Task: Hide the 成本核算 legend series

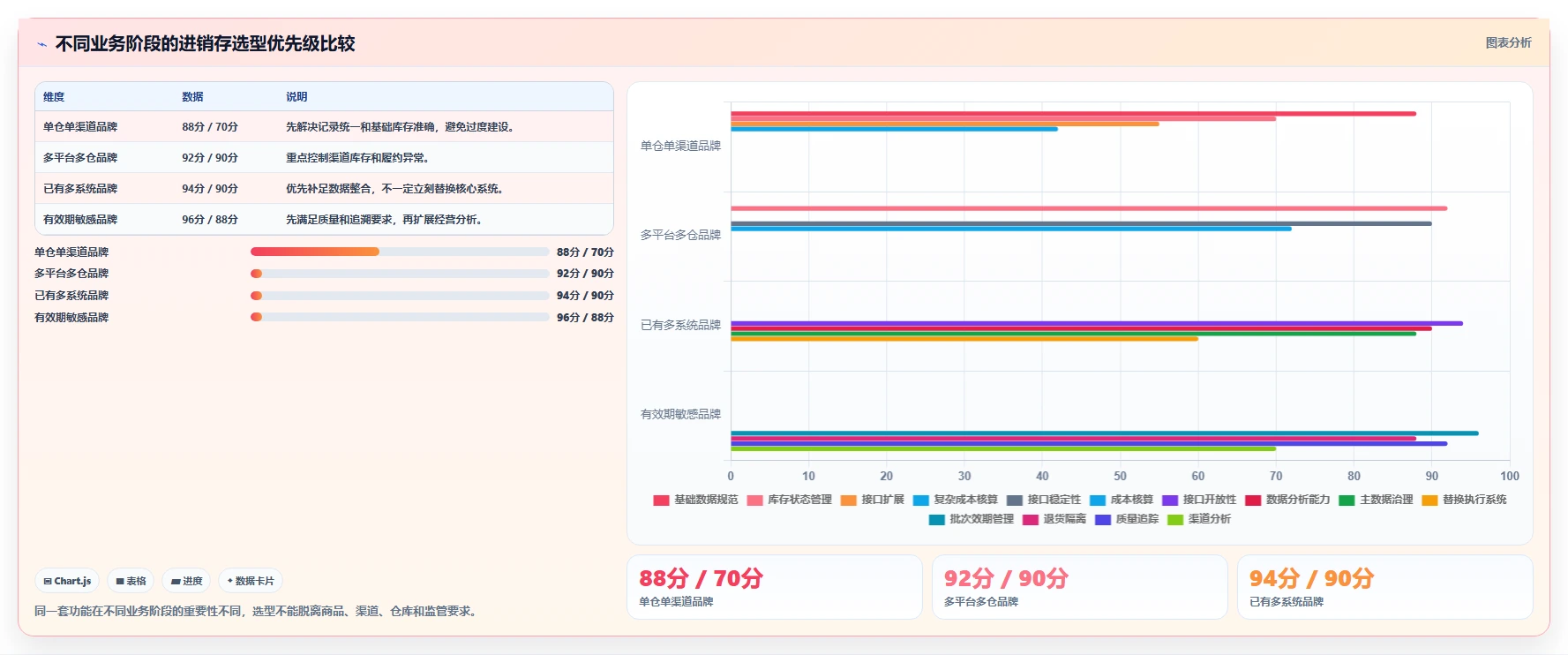Action: (x=1121, y=500)
